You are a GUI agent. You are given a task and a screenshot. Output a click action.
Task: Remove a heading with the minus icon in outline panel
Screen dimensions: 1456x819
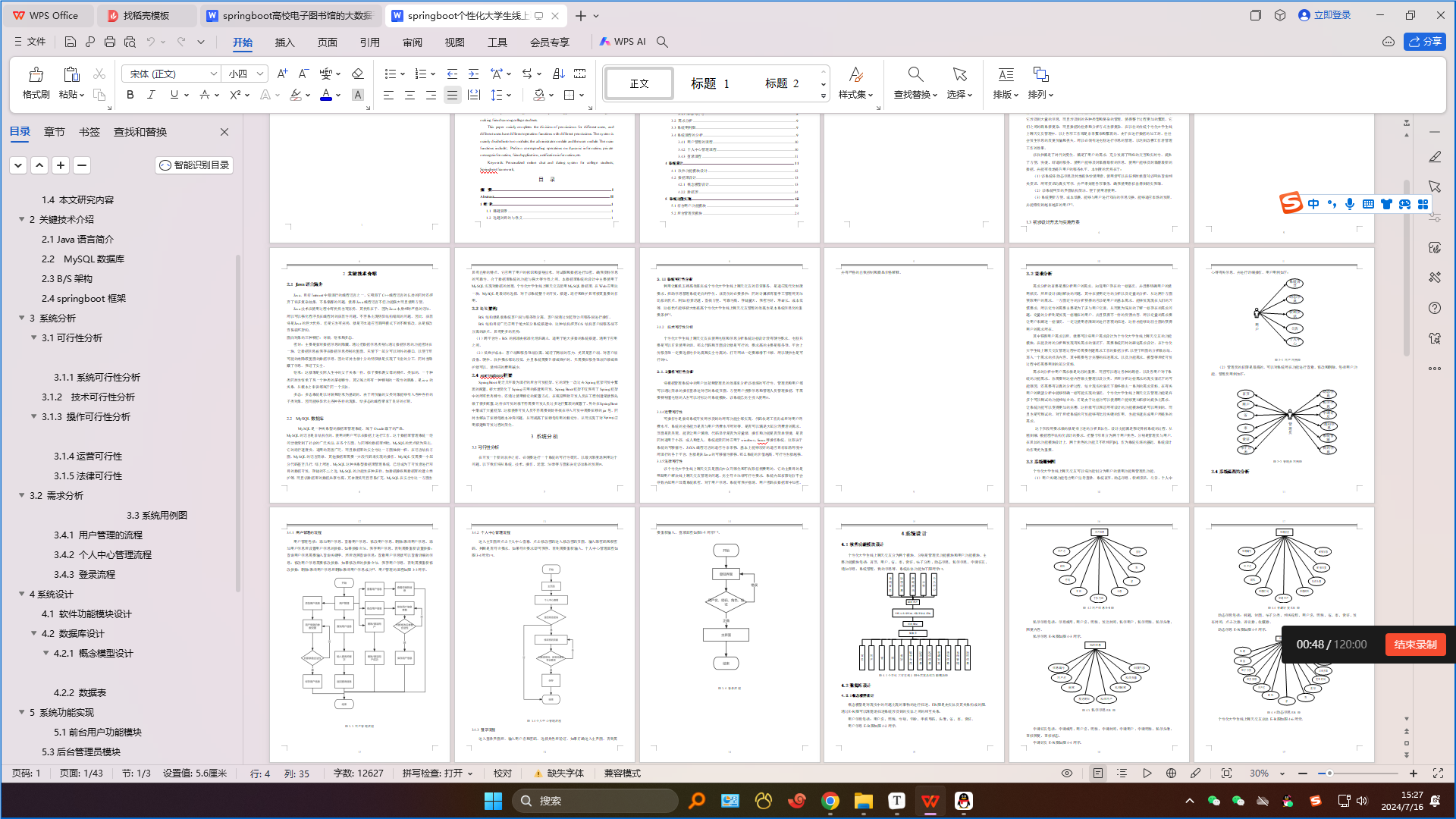[x=82, y=165]
